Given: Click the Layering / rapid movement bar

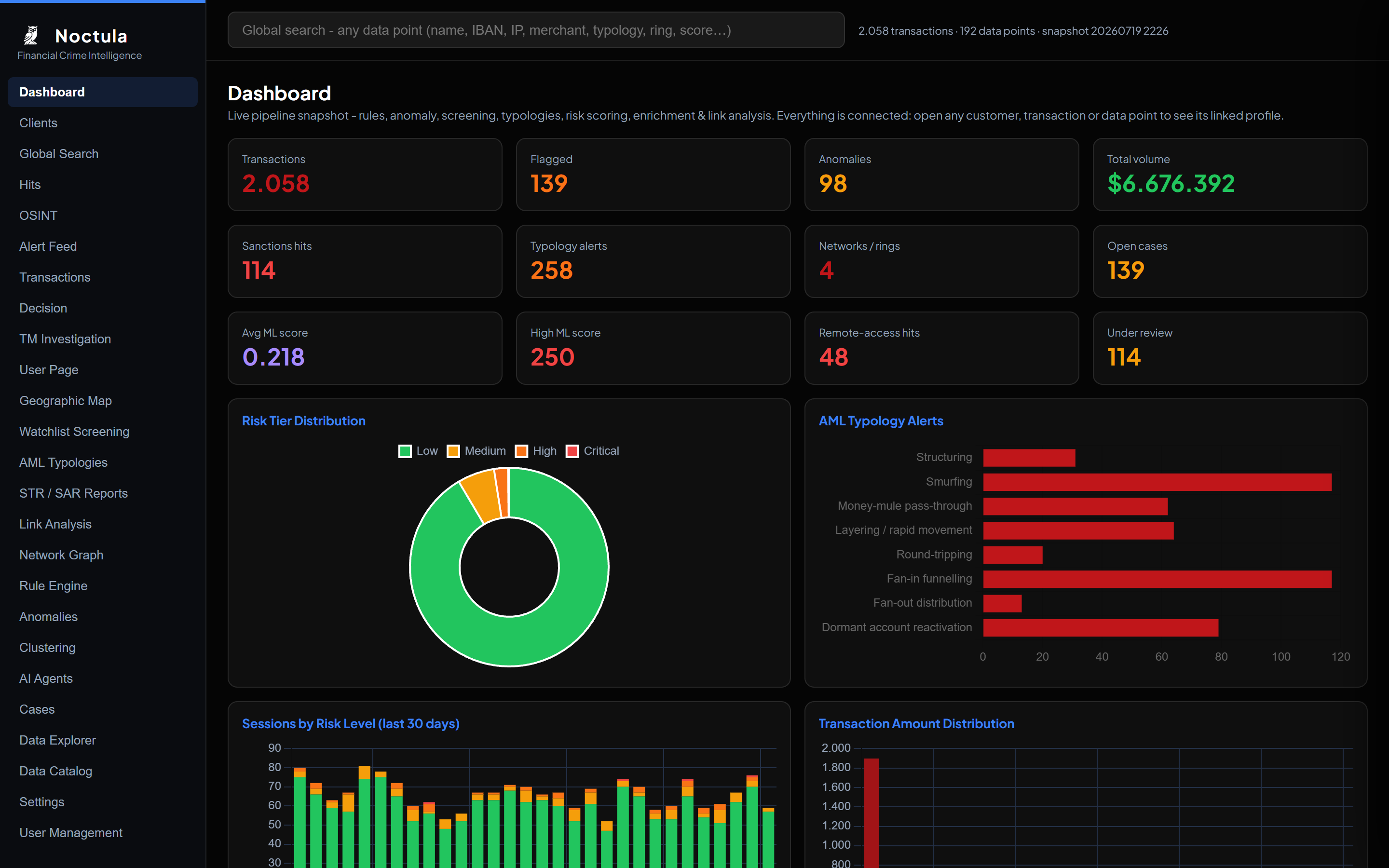Looking at the screenshot, I should (x=1078, y=531).
